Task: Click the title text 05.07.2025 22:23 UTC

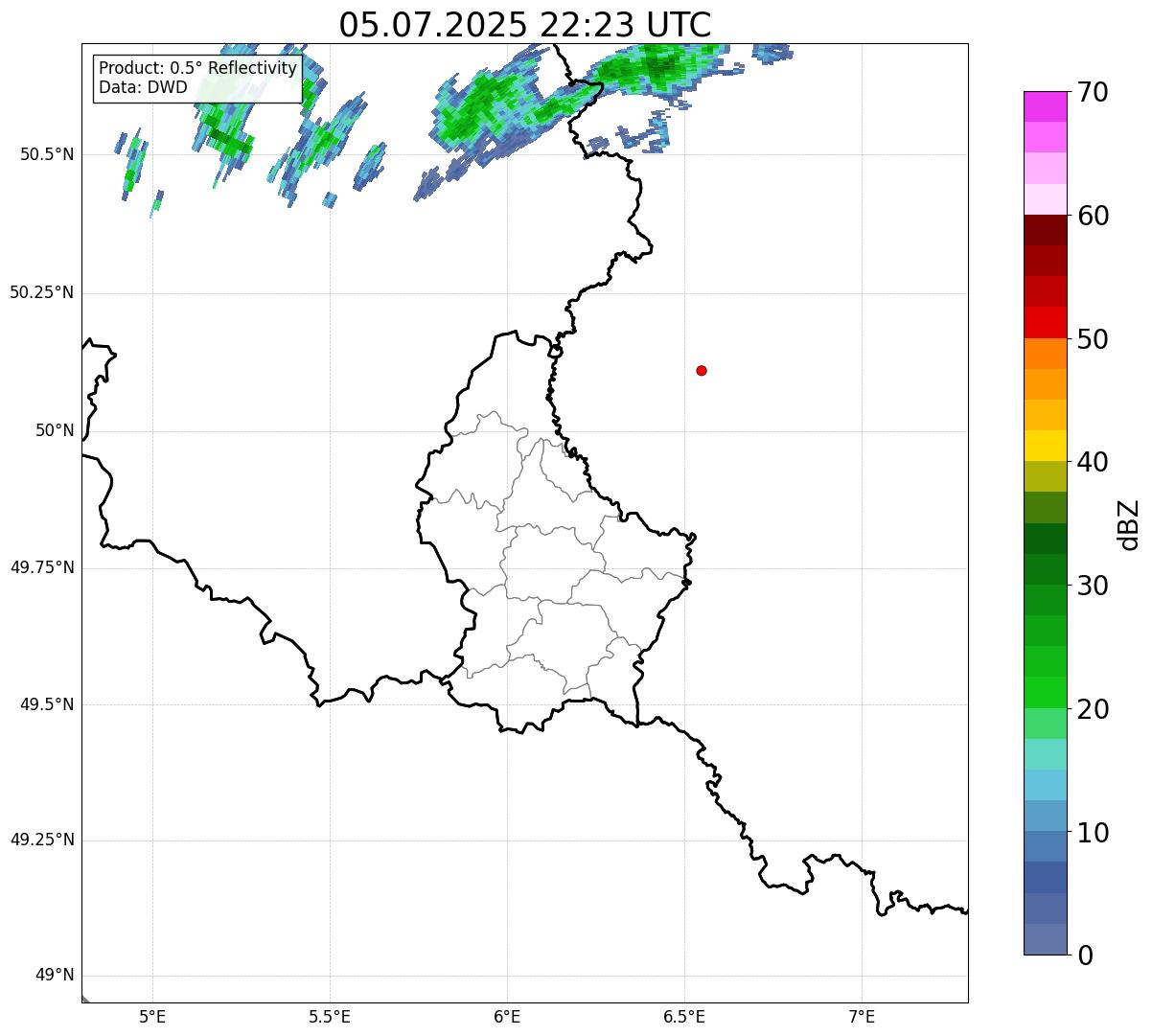Action: [x=525, y=25]
